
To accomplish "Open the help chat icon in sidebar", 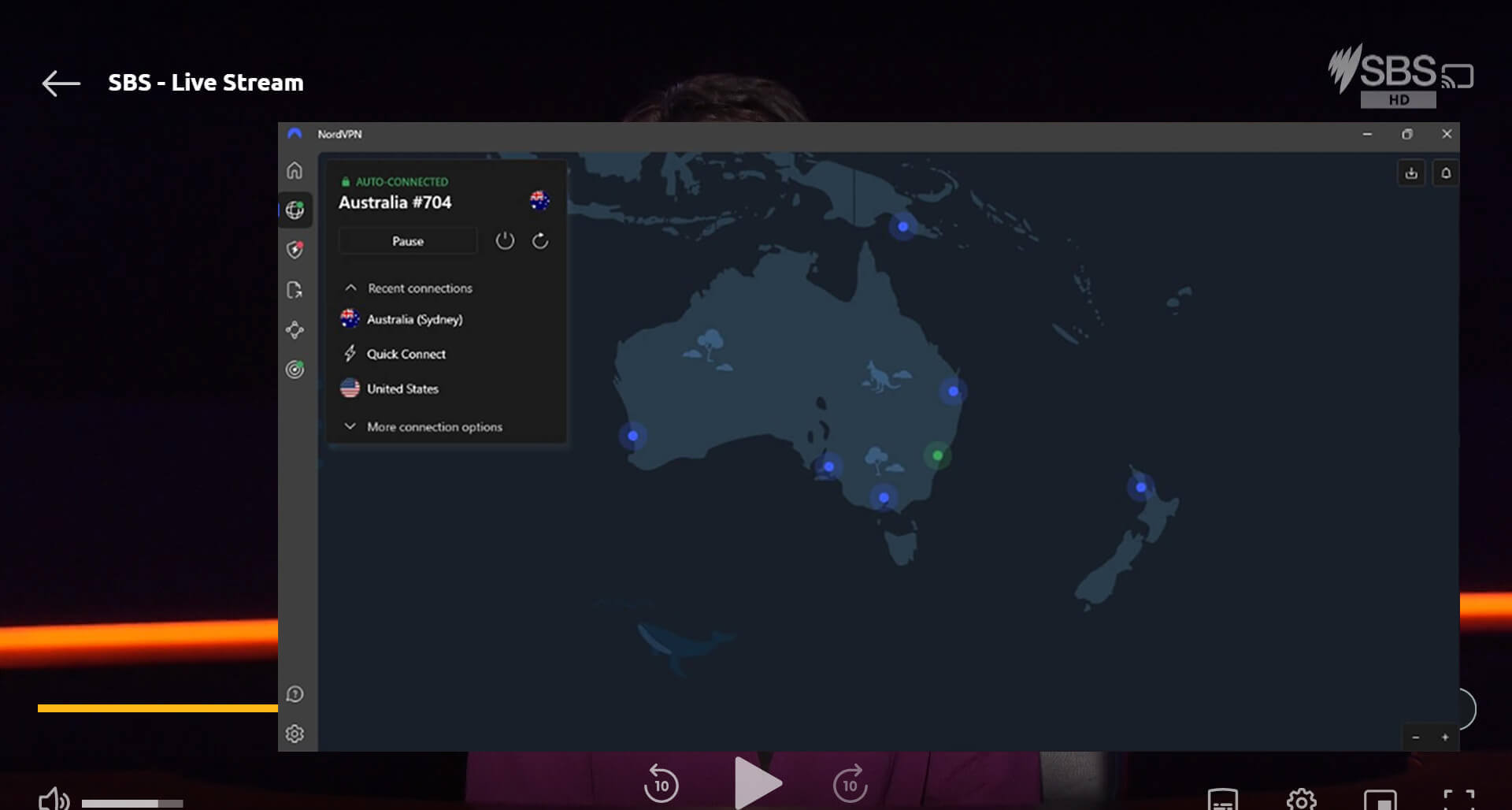I will tap(295, 694).
